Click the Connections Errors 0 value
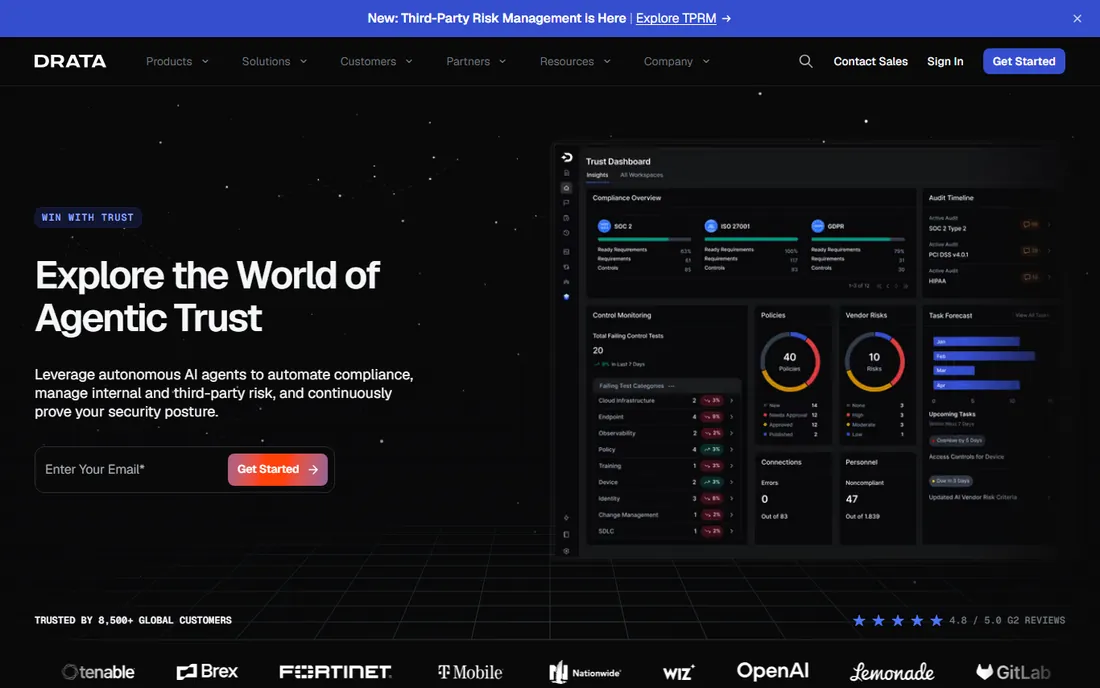Screen dimensions: 1100x688 (x=765, y=499)
